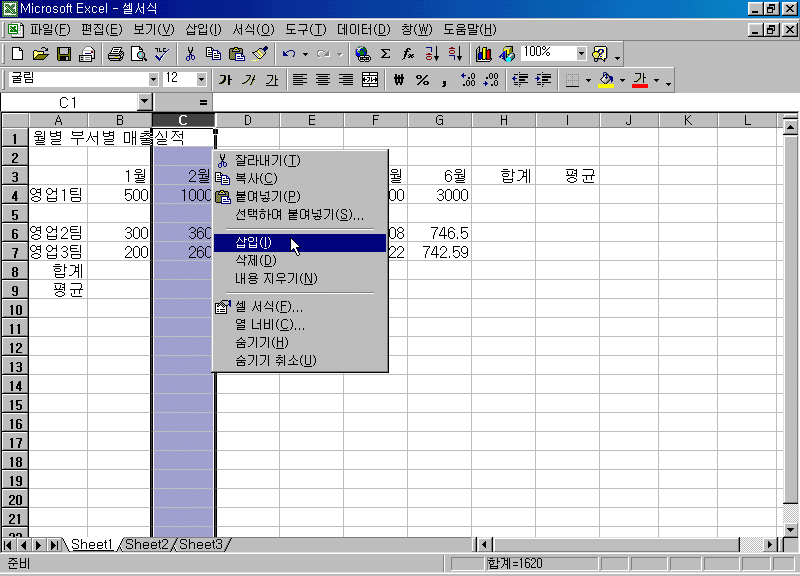This screenshot has height=576, width=800.
Task: Run the Spelling check icon
Action: [162, 54]
